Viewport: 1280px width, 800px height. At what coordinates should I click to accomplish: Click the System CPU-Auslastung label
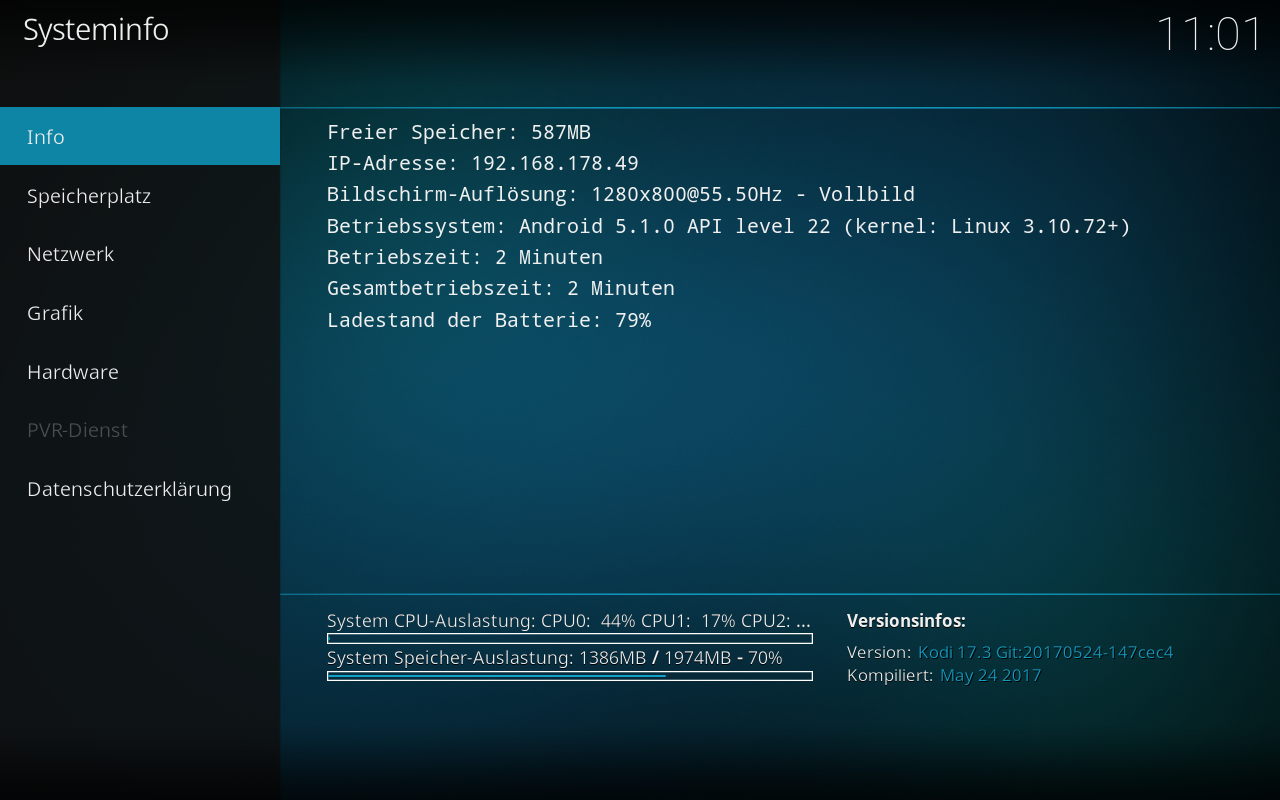(x=569, y=620)
